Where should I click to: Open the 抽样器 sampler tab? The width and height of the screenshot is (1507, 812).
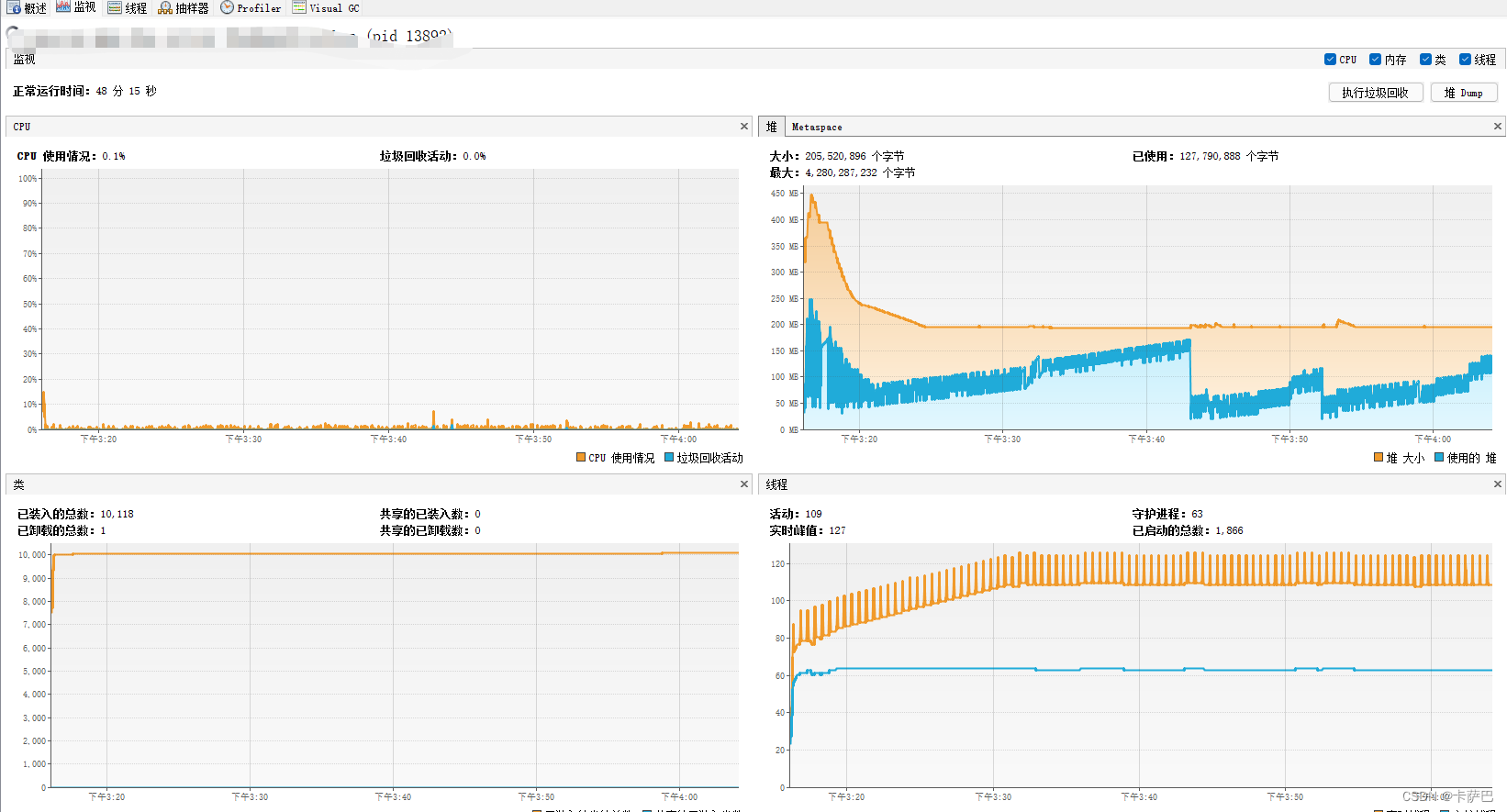coord(184,8)
